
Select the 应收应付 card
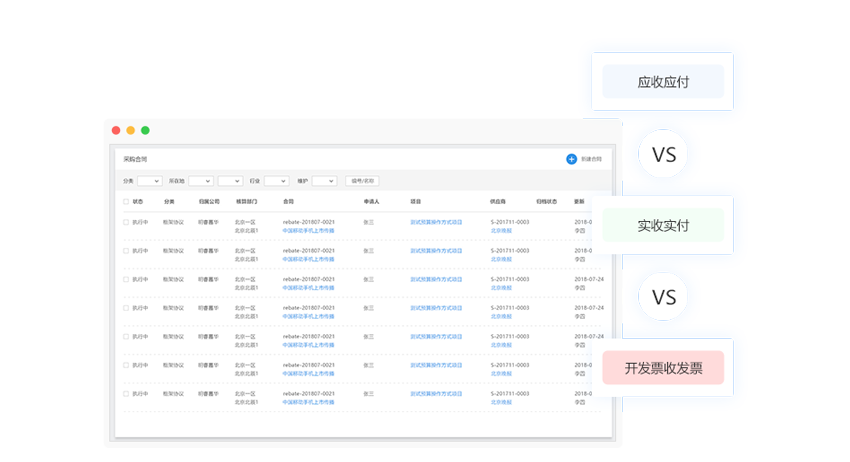click(663, 82)
